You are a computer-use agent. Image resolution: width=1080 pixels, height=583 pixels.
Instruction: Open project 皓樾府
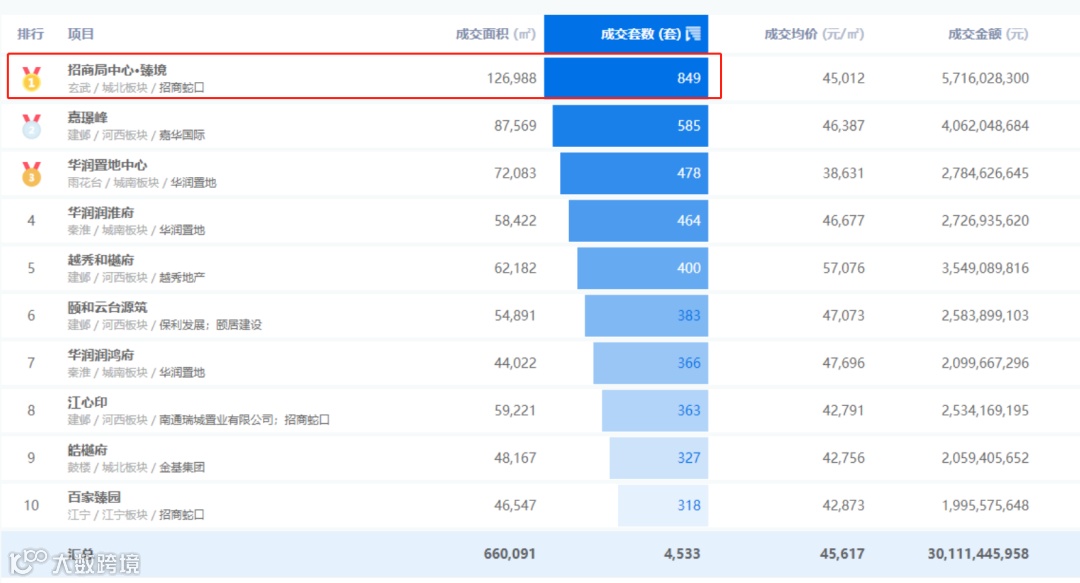[x=87, y=450]
